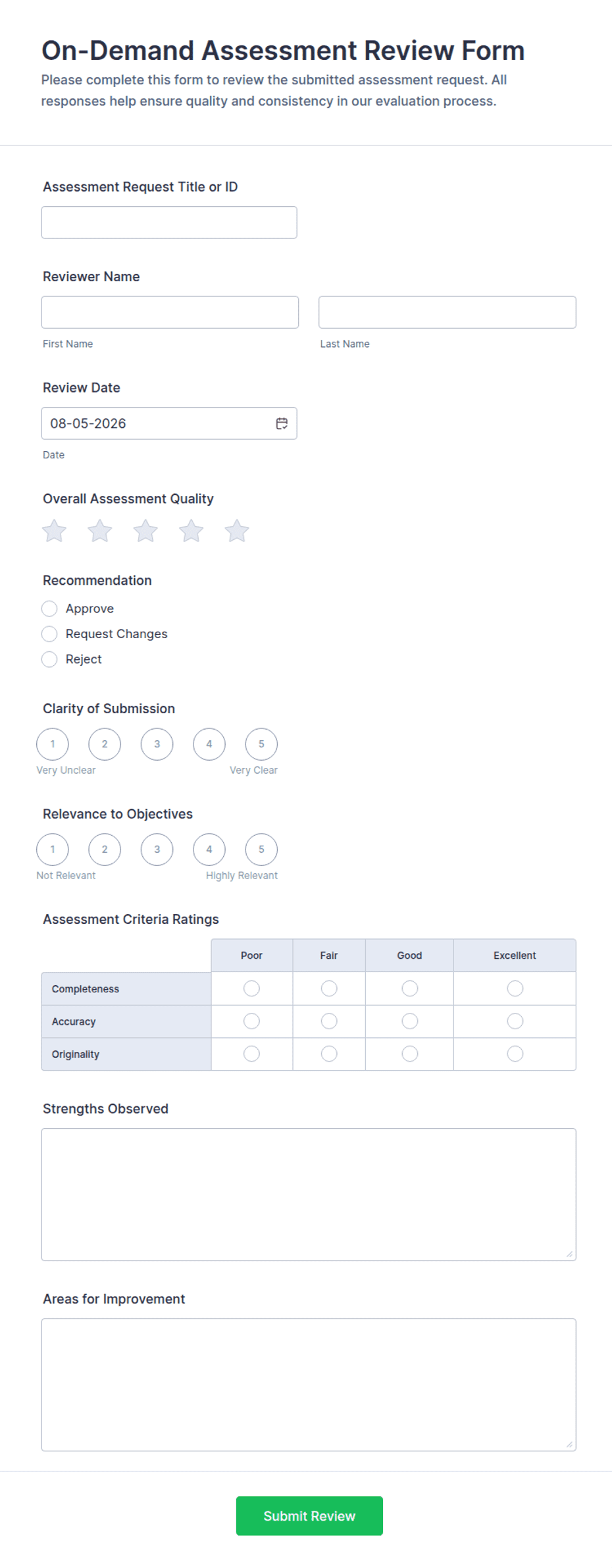This screenshot has width=612, height=1568.
Task: Select 4 for Relevance to Objectives
Action: tap(209, 850)
